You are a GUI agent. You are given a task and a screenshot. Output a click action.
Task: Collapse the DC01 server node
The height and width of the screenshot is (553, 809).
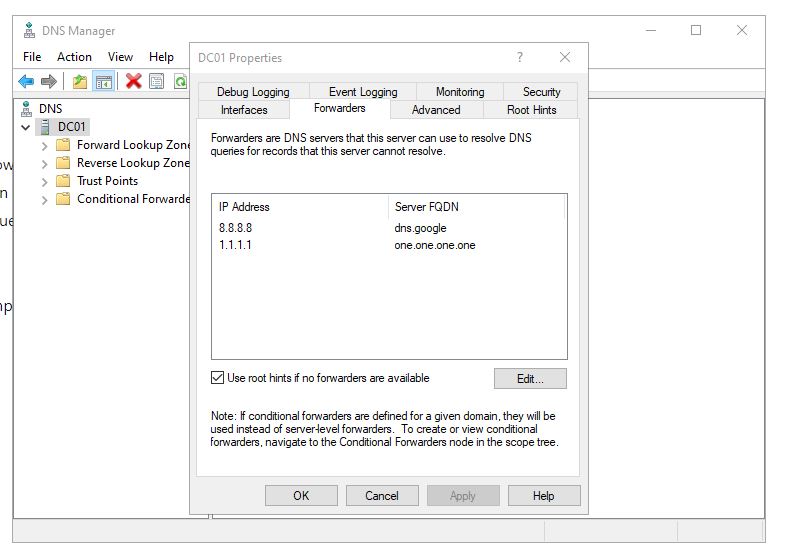pos(25,127)
